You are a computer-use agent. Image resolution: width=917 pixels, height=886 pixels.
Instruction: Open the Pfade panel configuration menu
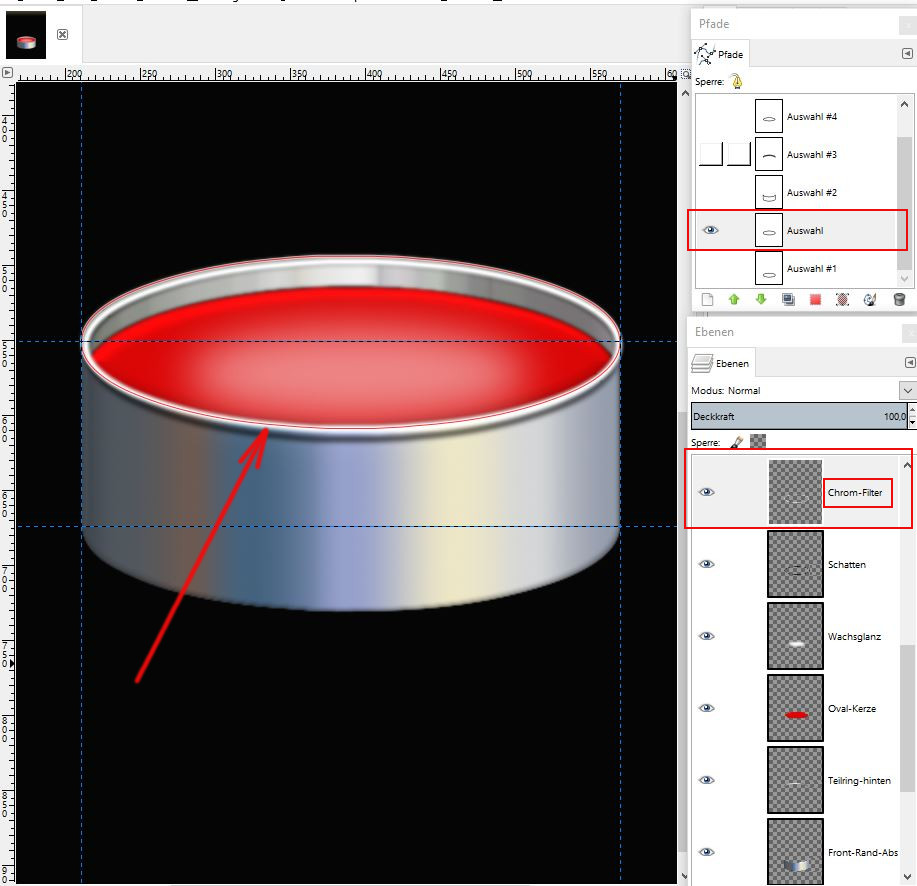point(909,54)
